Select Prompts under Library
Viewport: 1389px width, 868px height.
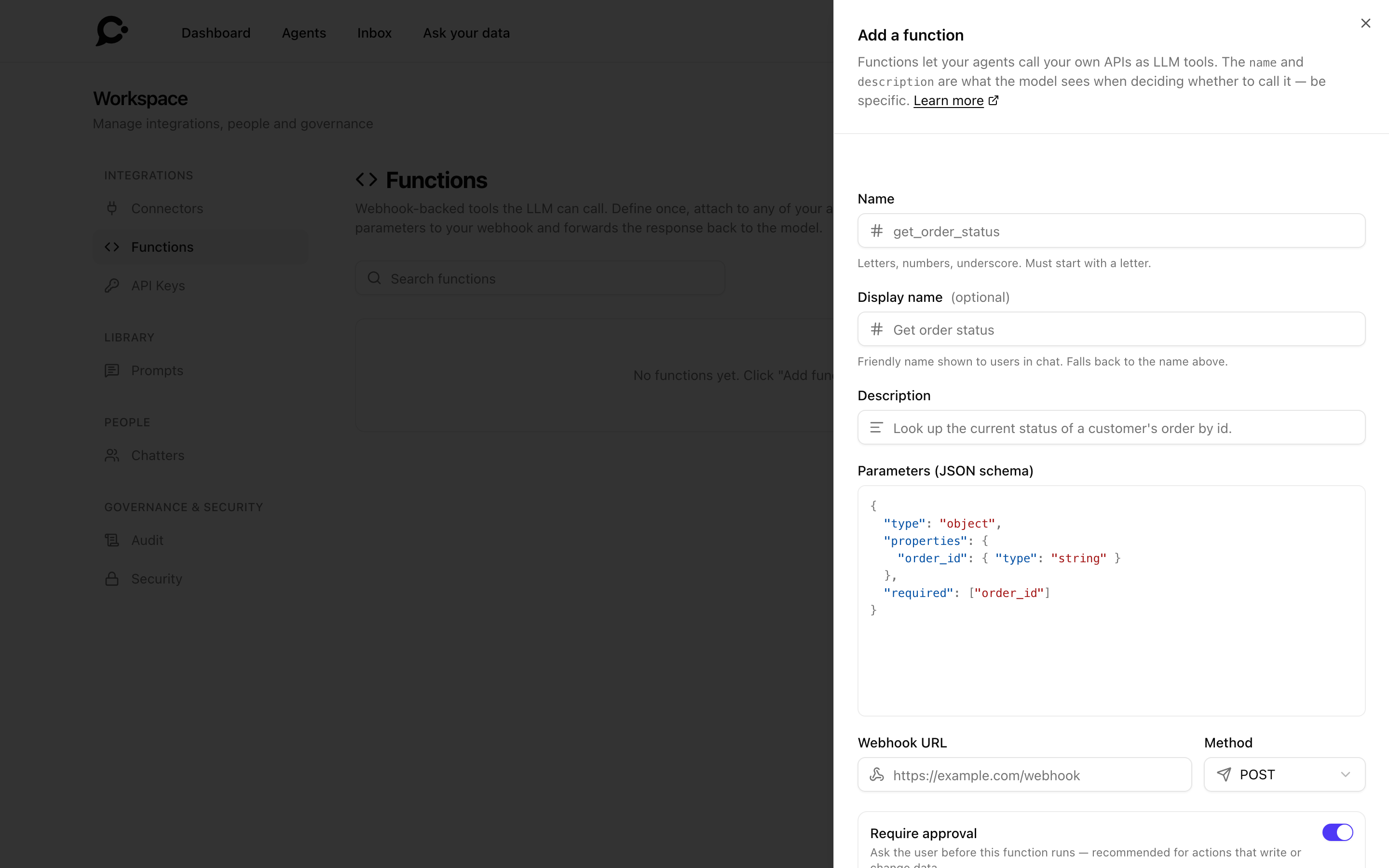[201, 370]
